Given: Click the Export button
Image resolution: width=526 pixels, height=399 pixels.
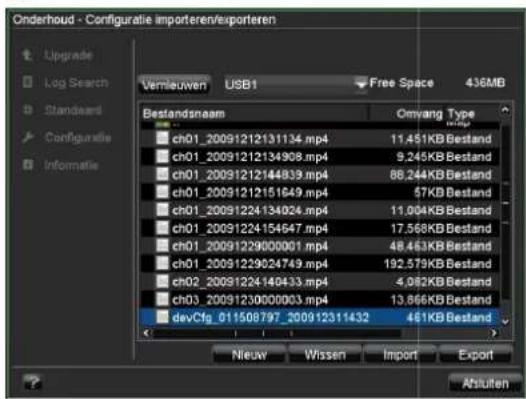Looking at the screenshot, I should click(x=475, y=355).
